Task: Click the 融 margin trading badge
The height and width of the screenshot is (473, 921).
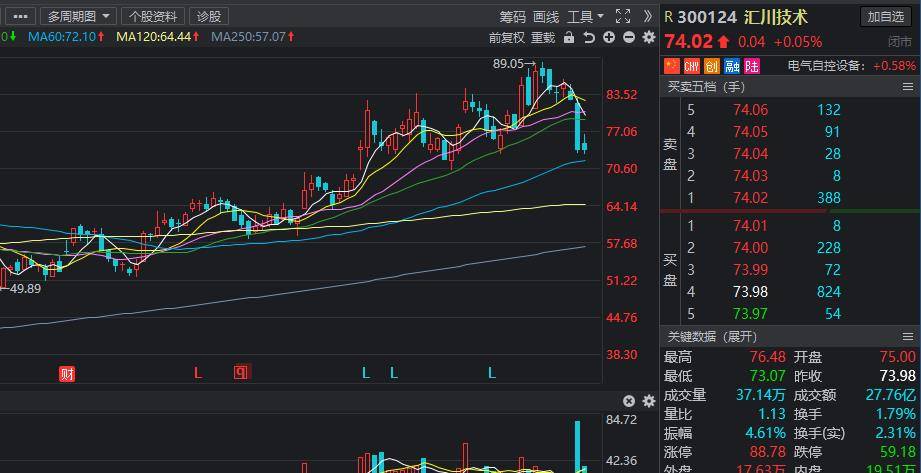Action: (x=732, y=66)
